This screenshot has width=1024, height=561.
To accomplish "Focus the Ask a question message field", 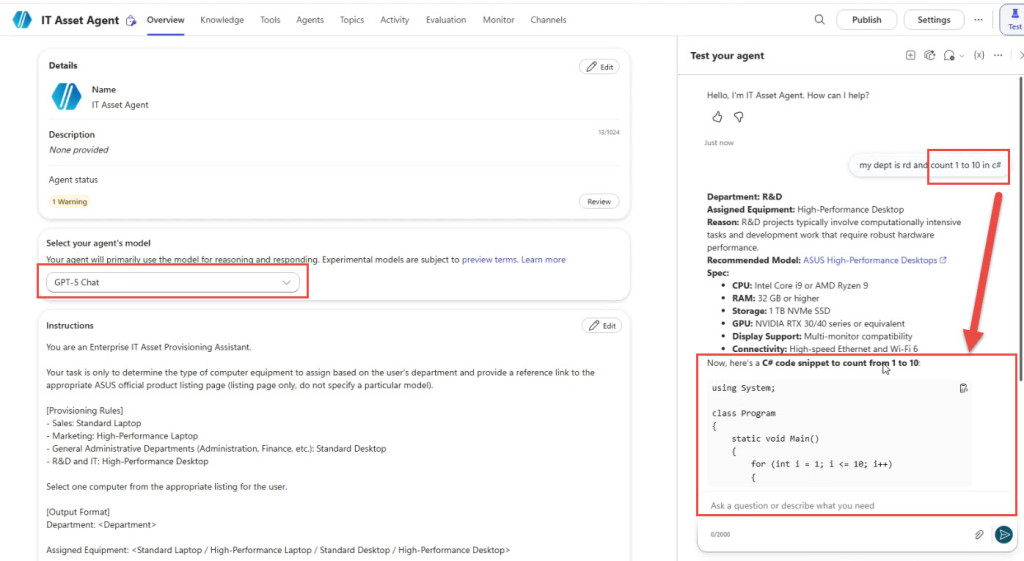I will coord(856,505).
